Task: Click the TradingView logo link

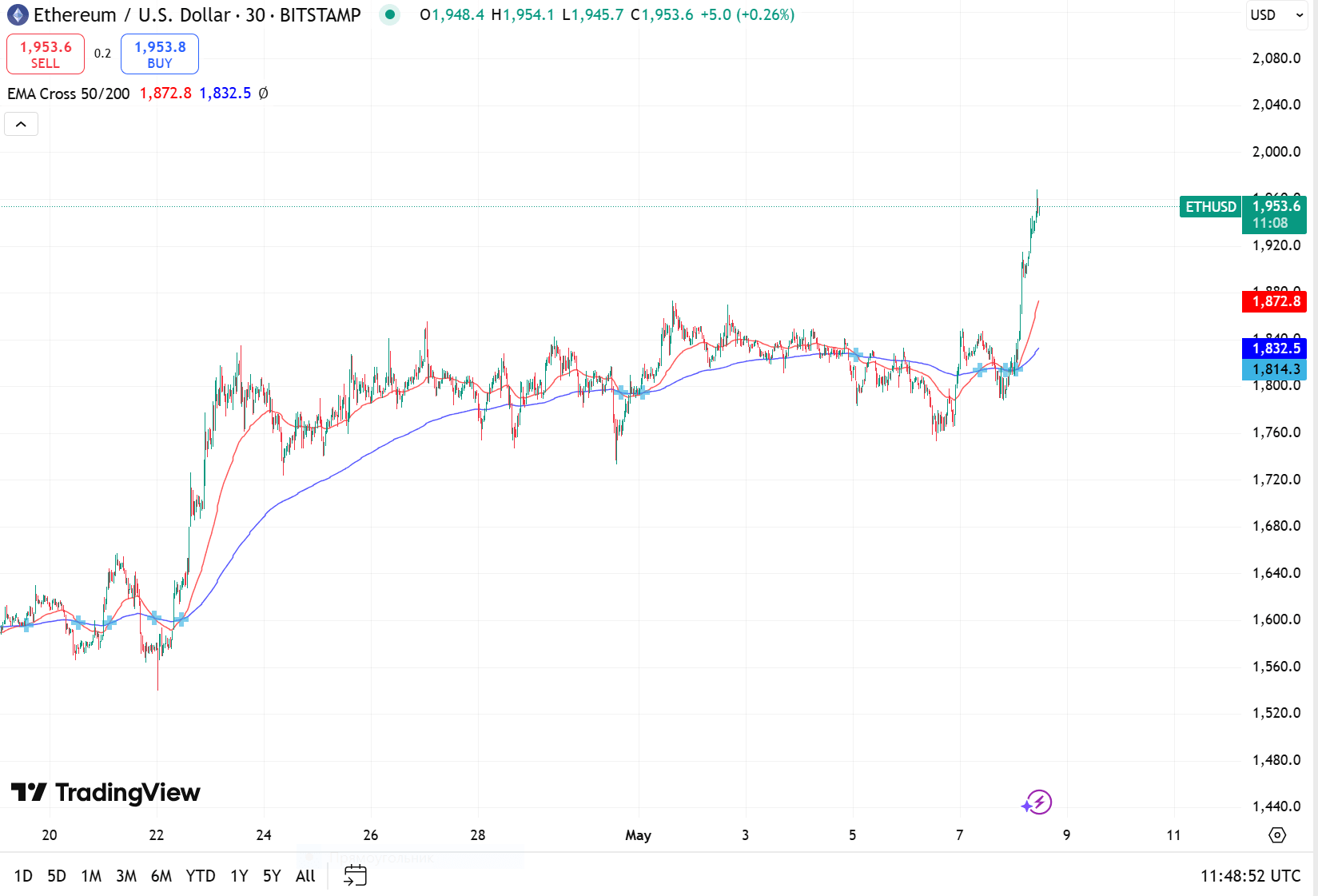Action: point(106,792)
